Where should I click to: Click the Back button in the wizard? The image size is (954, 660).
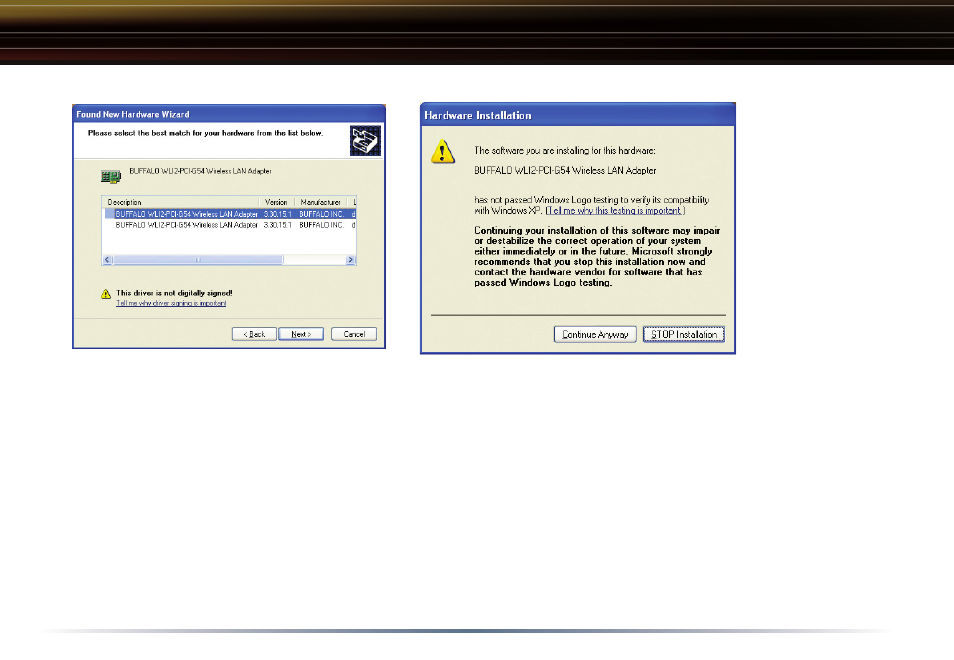(254, 334)
